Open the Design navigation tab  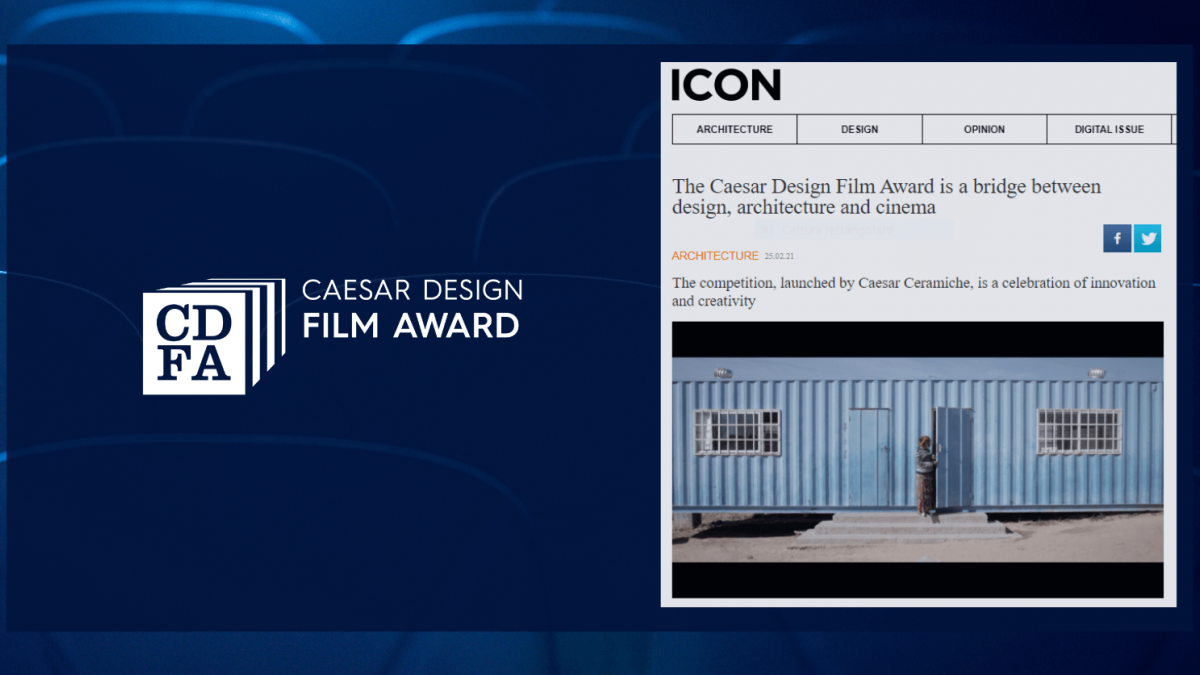860,129
